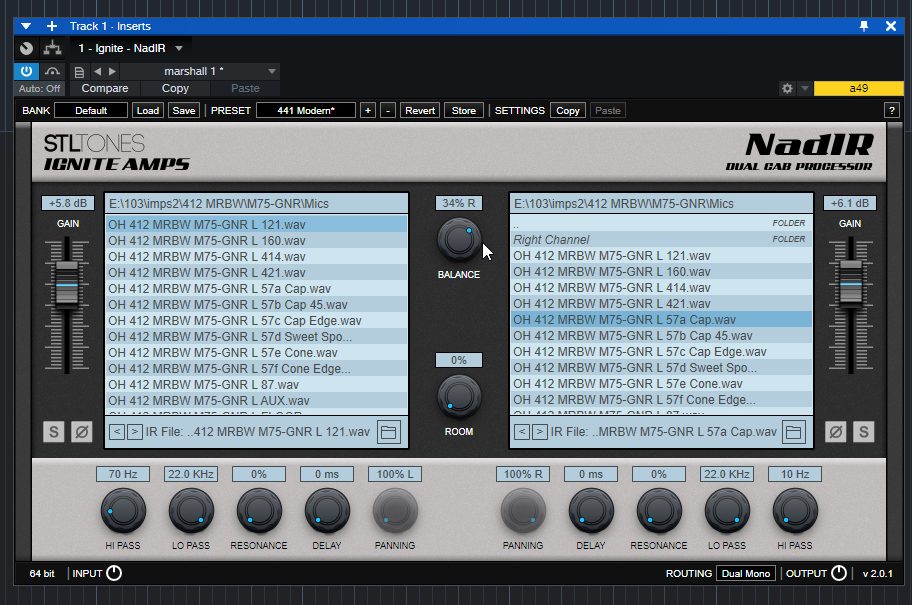Click the host Copy button beside Compare
Screen dimensions: 912x605
pos(175,88)
